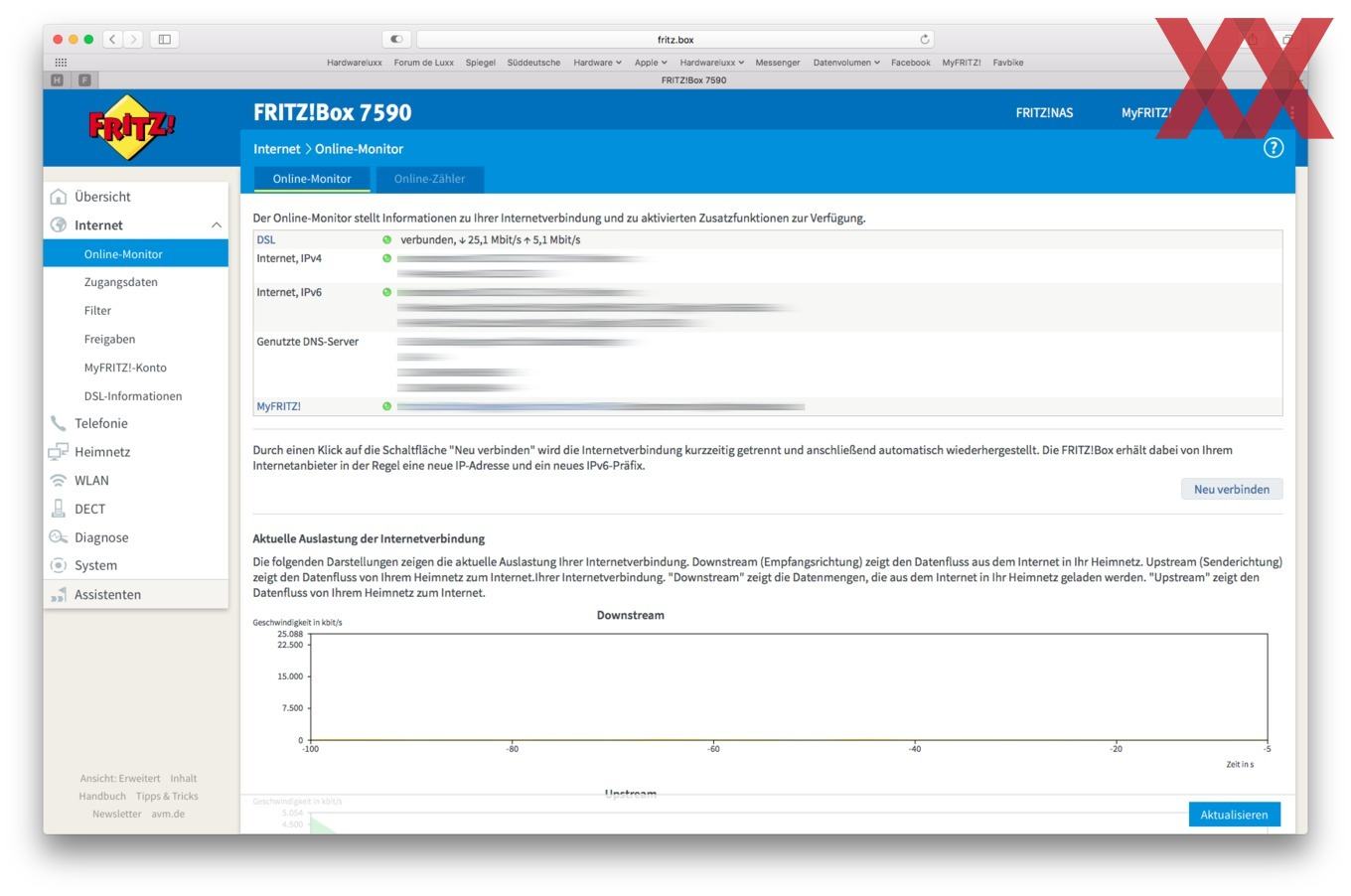Click the green MyFRITZ! status indicator
The height and width of the screenshot is (896, 1351).
(x=387, y=406)
